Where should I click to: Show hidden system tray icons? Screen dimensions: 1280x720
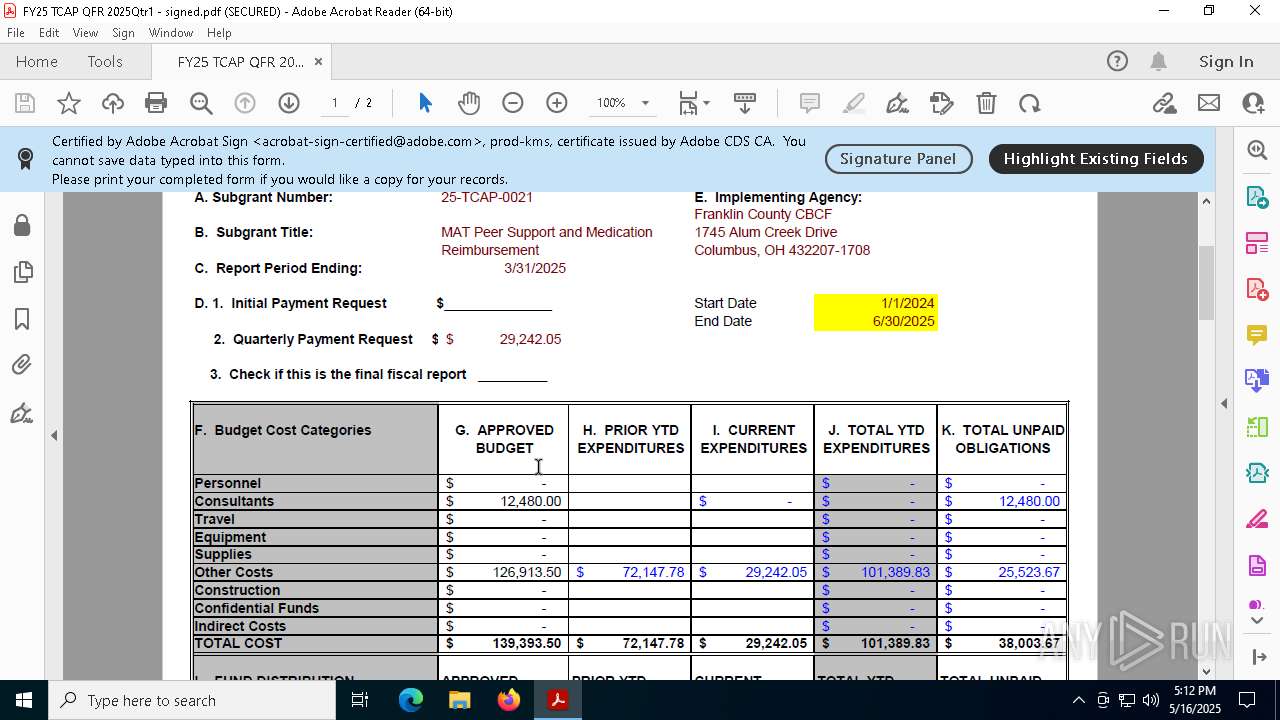pos(1078,700)
